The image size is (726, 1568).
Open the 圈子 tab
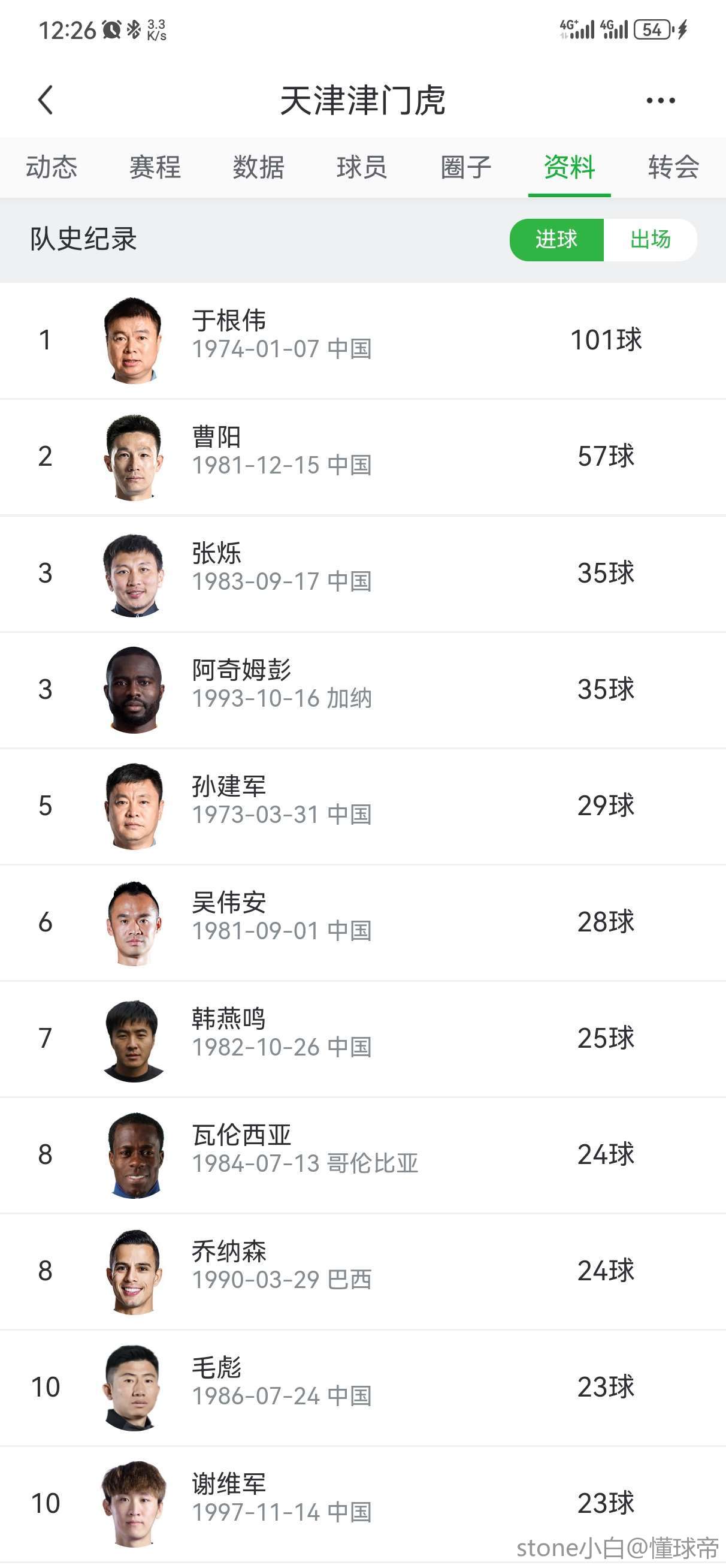[465, 167]
